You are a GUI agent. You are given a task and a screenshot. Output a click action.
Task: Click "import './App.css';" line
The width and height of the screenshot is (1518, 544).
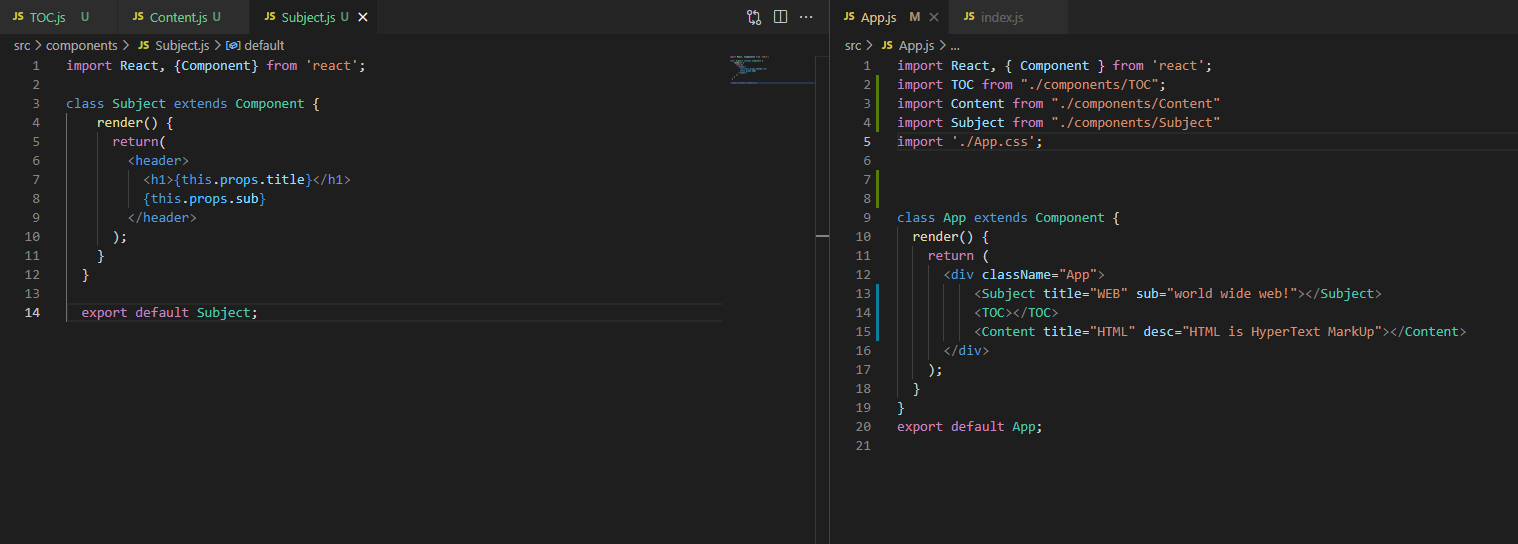click(x=970, y=141)
